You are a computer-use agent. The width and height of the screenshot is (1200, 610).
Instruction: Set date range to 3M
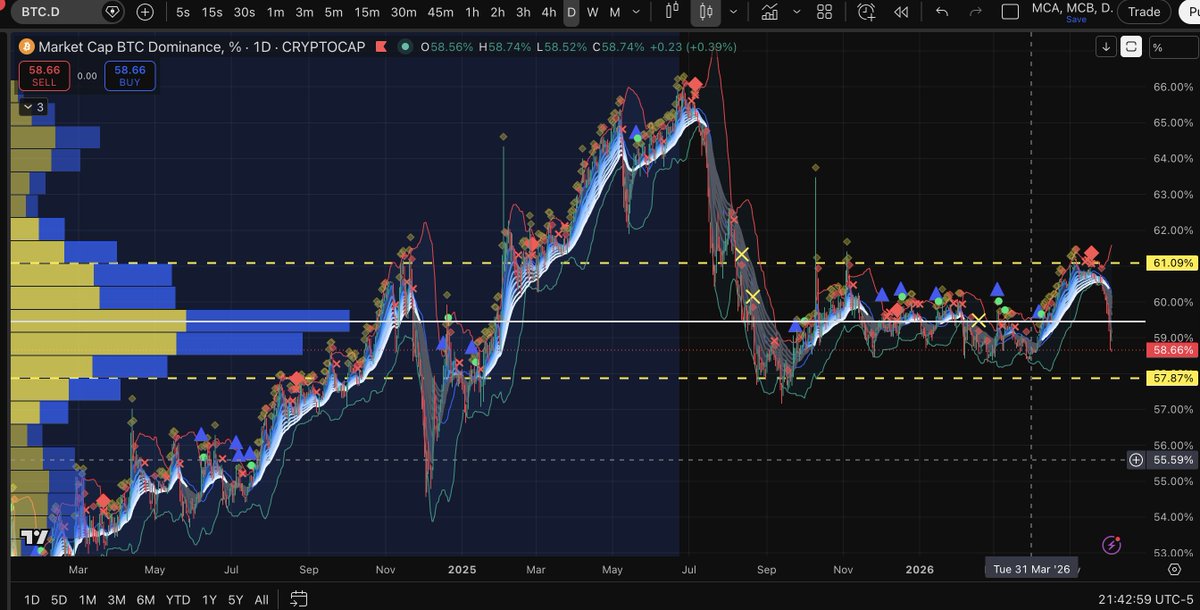(x=117, y=599)
